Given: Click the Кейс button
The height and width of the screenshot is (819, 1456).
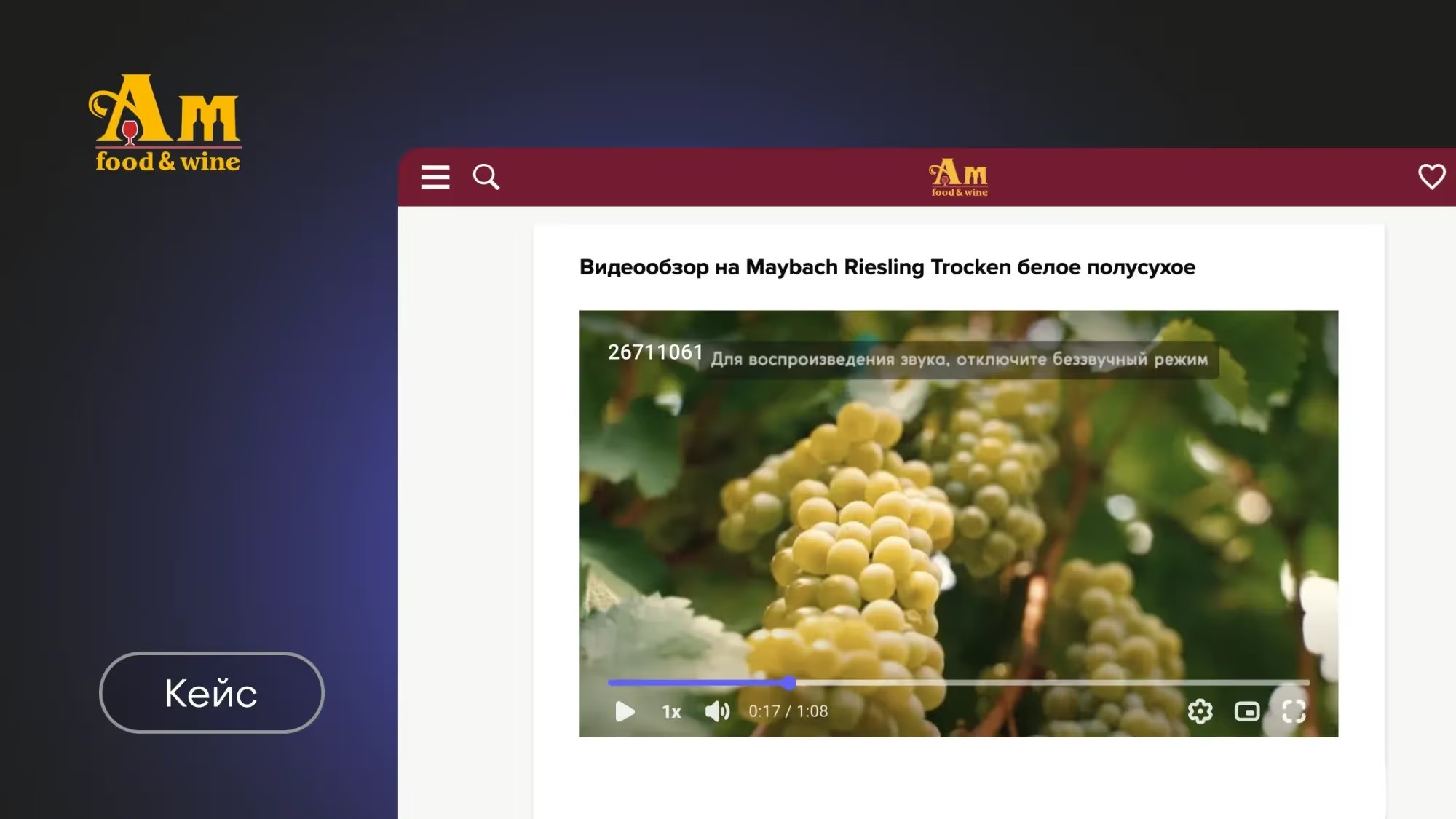Looking at the screenshot, I should [211, 692].
